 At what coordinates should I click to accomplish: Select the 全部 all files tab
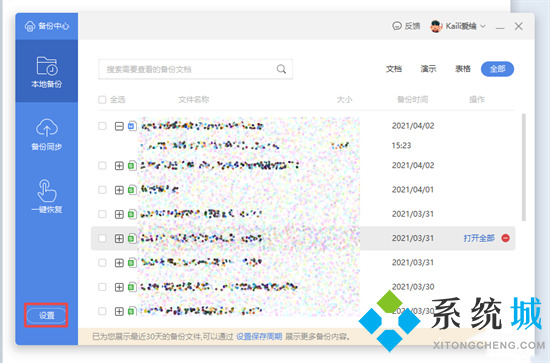[497, 69]
